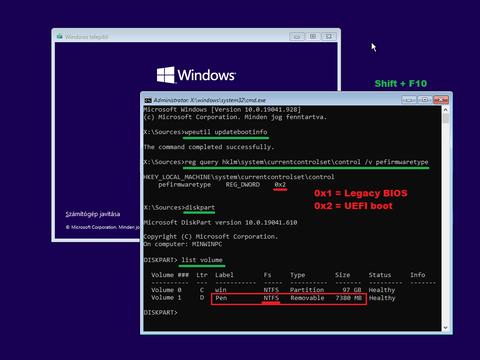Image resolution: width=480 pixels, height=360 pixels.
Task: Click the Számítógép javítása link
Action: (x=93, y=214)
